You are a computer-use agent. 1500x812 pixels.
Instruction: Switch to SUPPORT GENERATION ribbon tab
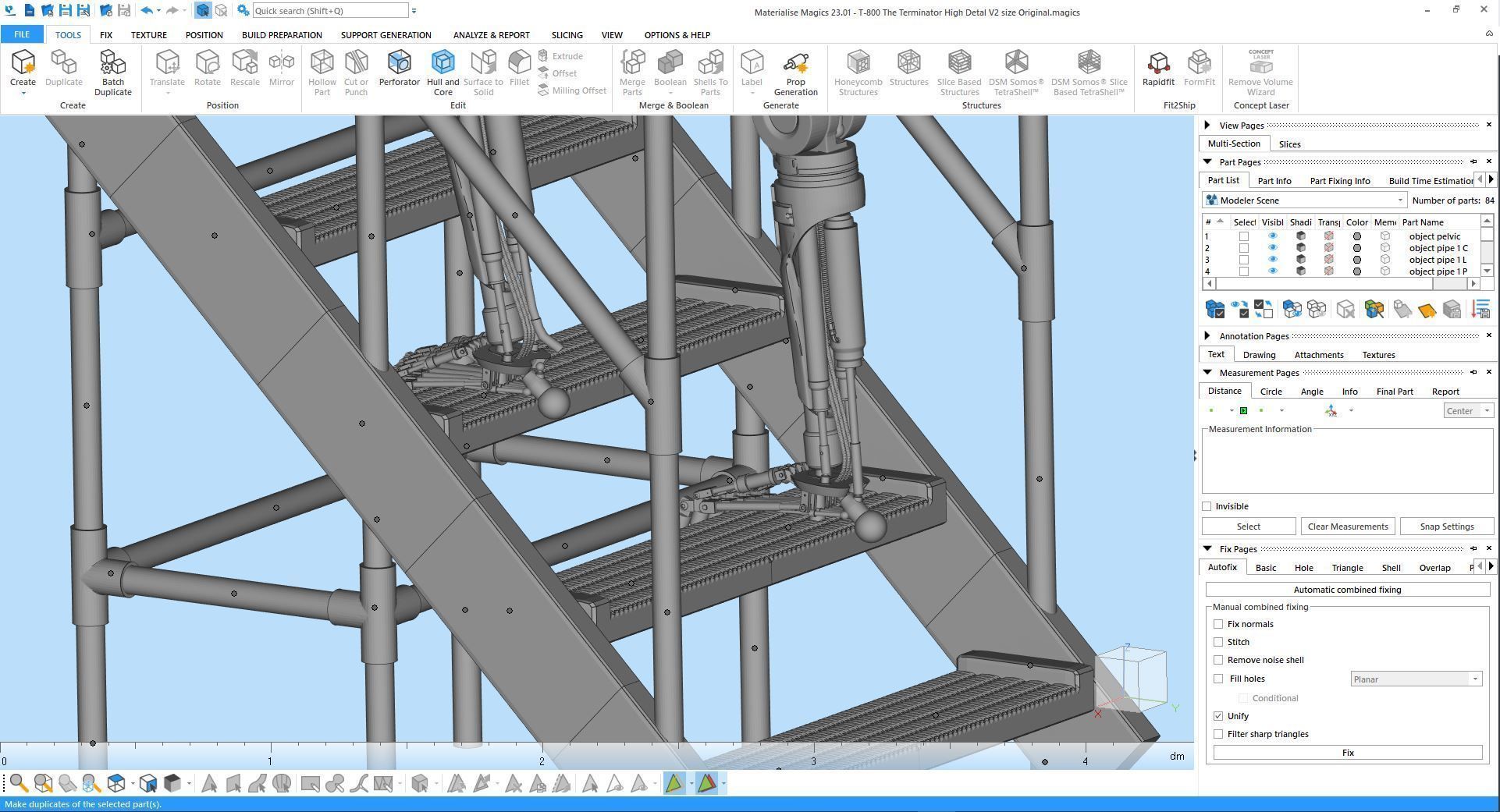point(386,34)
